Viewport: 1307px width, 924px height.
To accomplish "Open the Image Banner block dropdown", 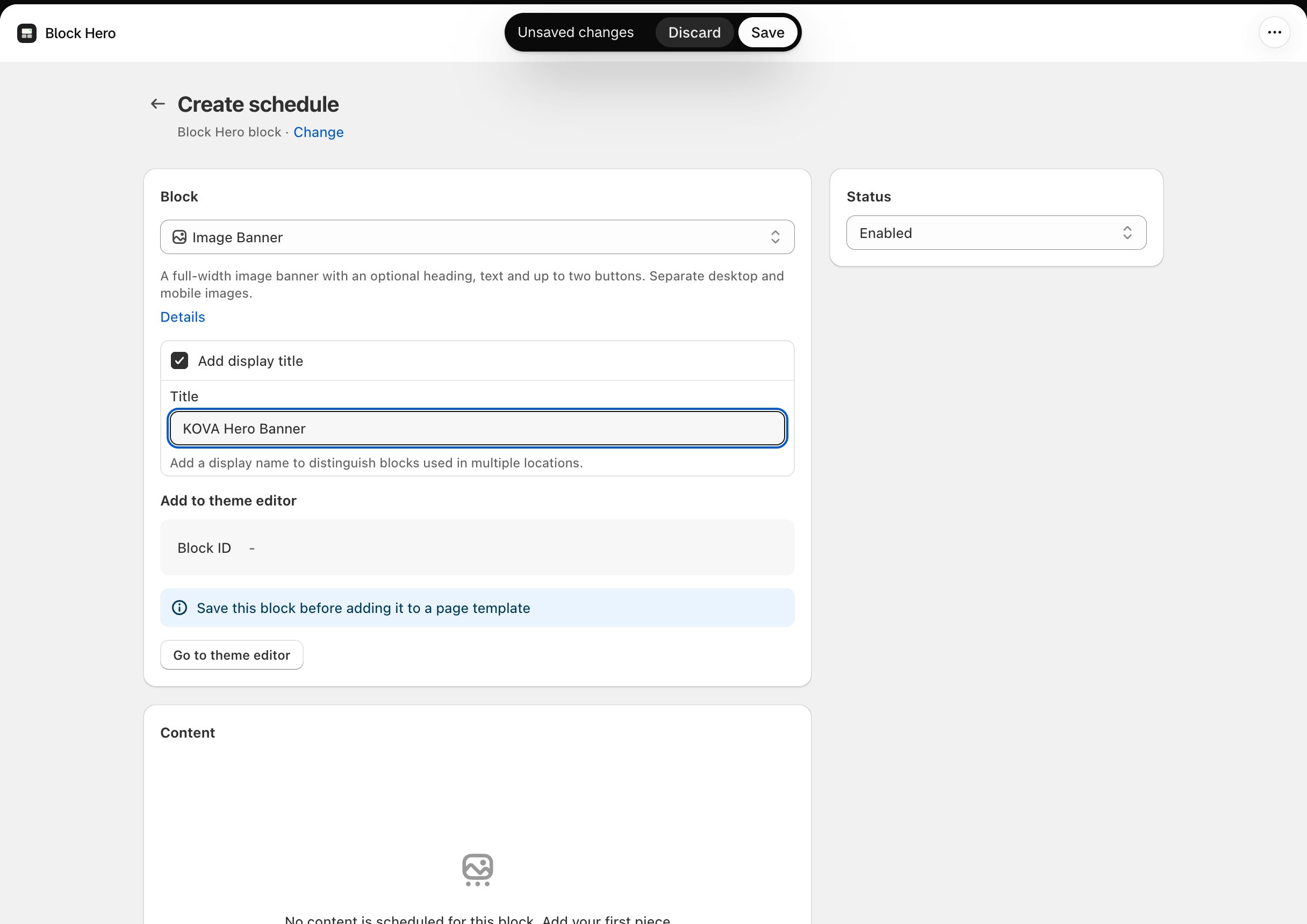I will (477, 237).
